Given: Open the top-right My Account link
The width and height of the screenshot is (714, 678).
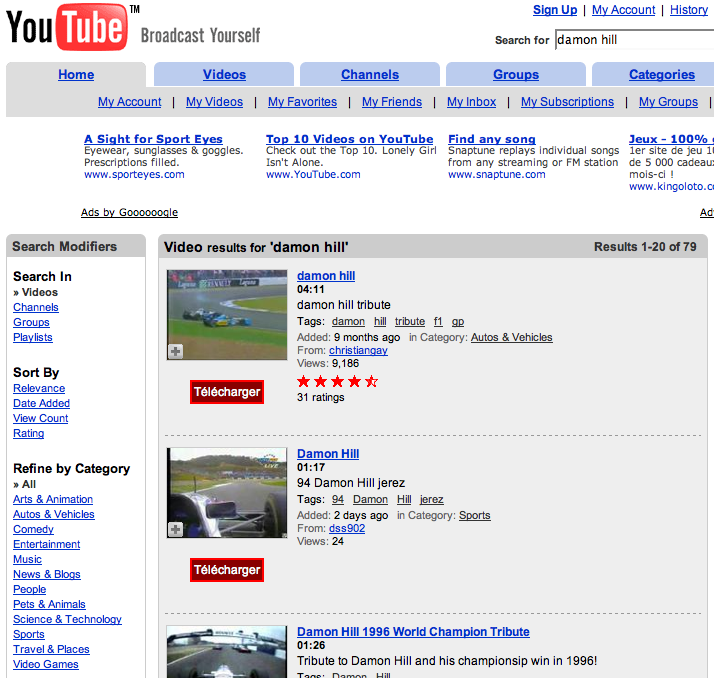Looking at the screenshot, I should pyautogui.click(x=623, y=10).
